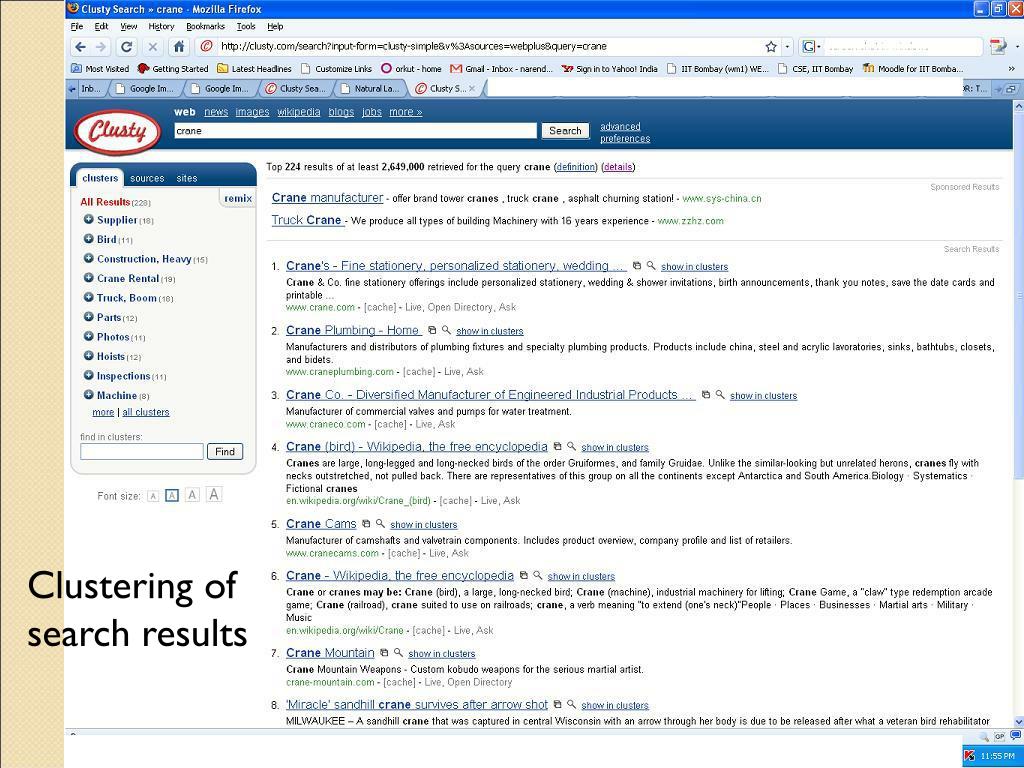Preview Crane Plumbing result with magnifier icon
Viewport: 1024px width, 768px height.
(x=446, y=330)
